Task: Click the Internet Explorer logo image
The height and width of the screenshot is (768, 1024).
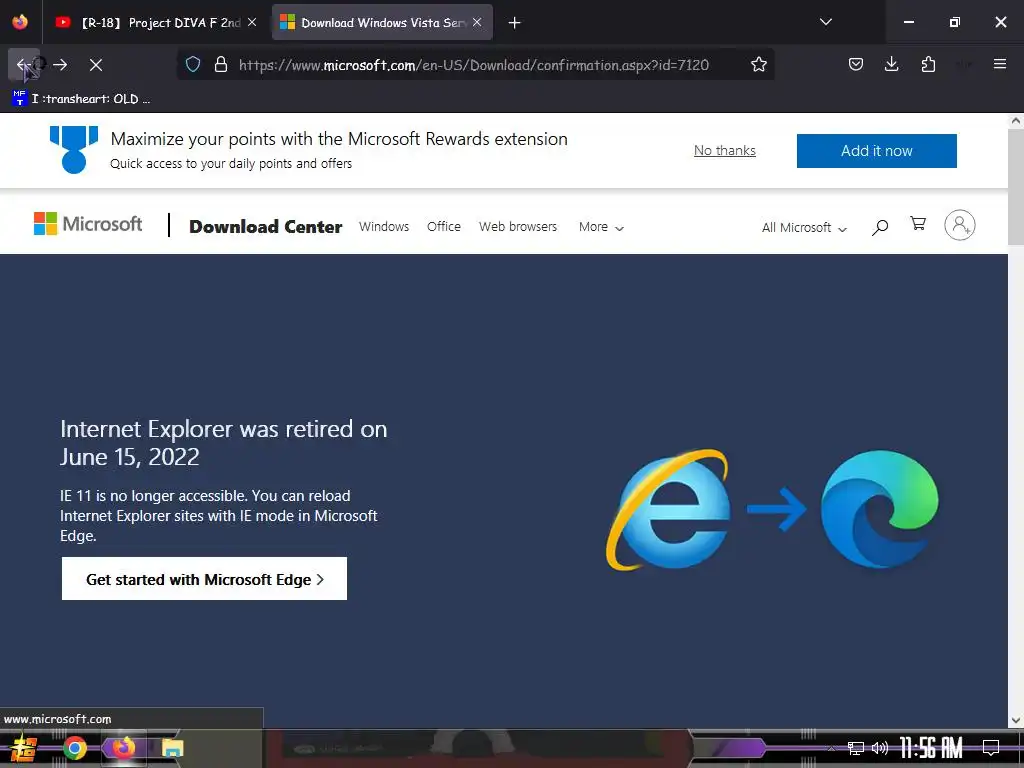Action: [x=669, y=510]
